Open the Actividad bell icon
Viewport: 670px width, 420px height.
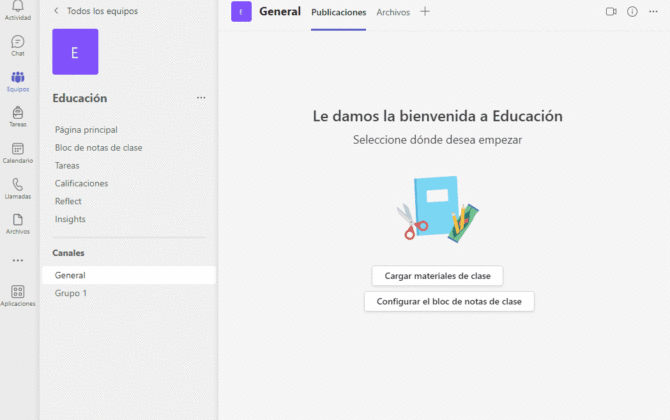[18, 6]
